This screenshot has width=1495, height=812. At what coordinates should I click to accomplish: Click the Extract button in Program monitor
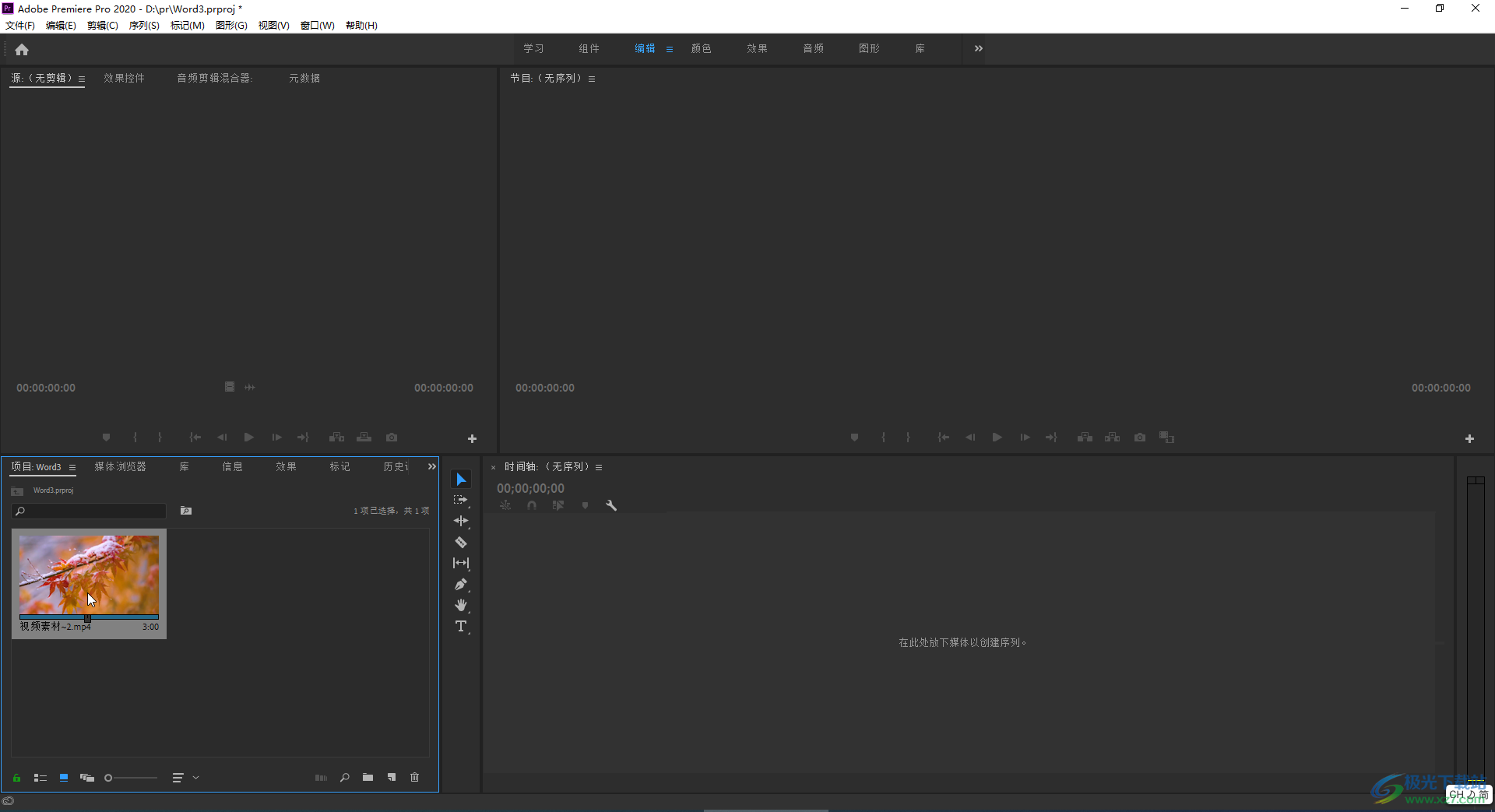1112,438
